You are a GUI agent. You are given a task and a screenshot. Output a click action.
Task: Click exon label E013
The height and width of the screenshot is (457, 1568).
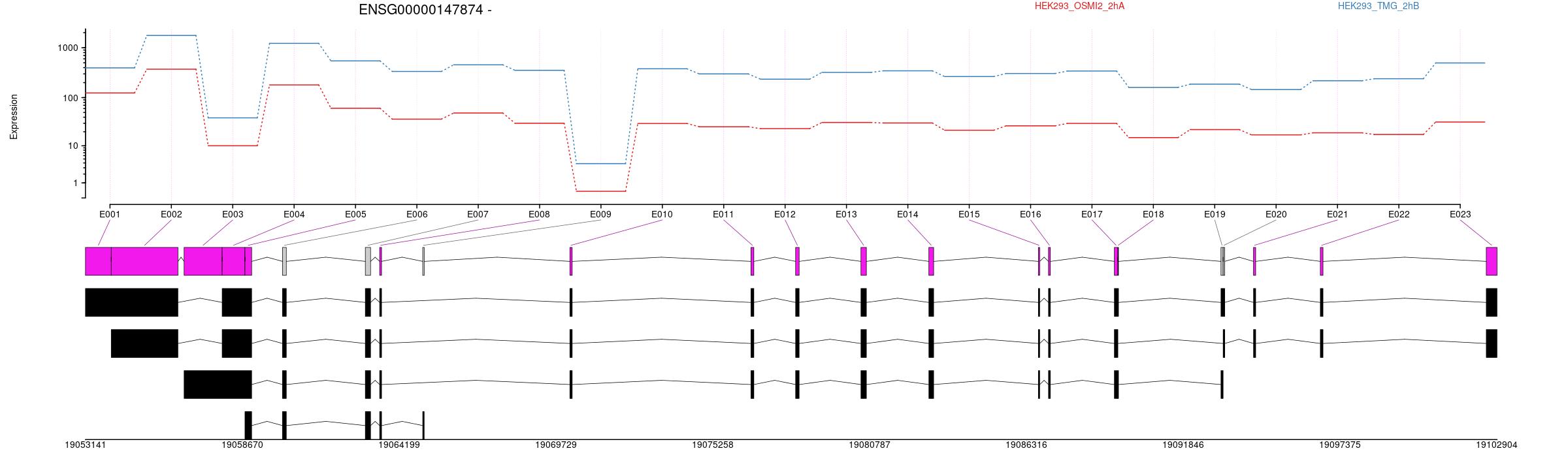point(846,214)
